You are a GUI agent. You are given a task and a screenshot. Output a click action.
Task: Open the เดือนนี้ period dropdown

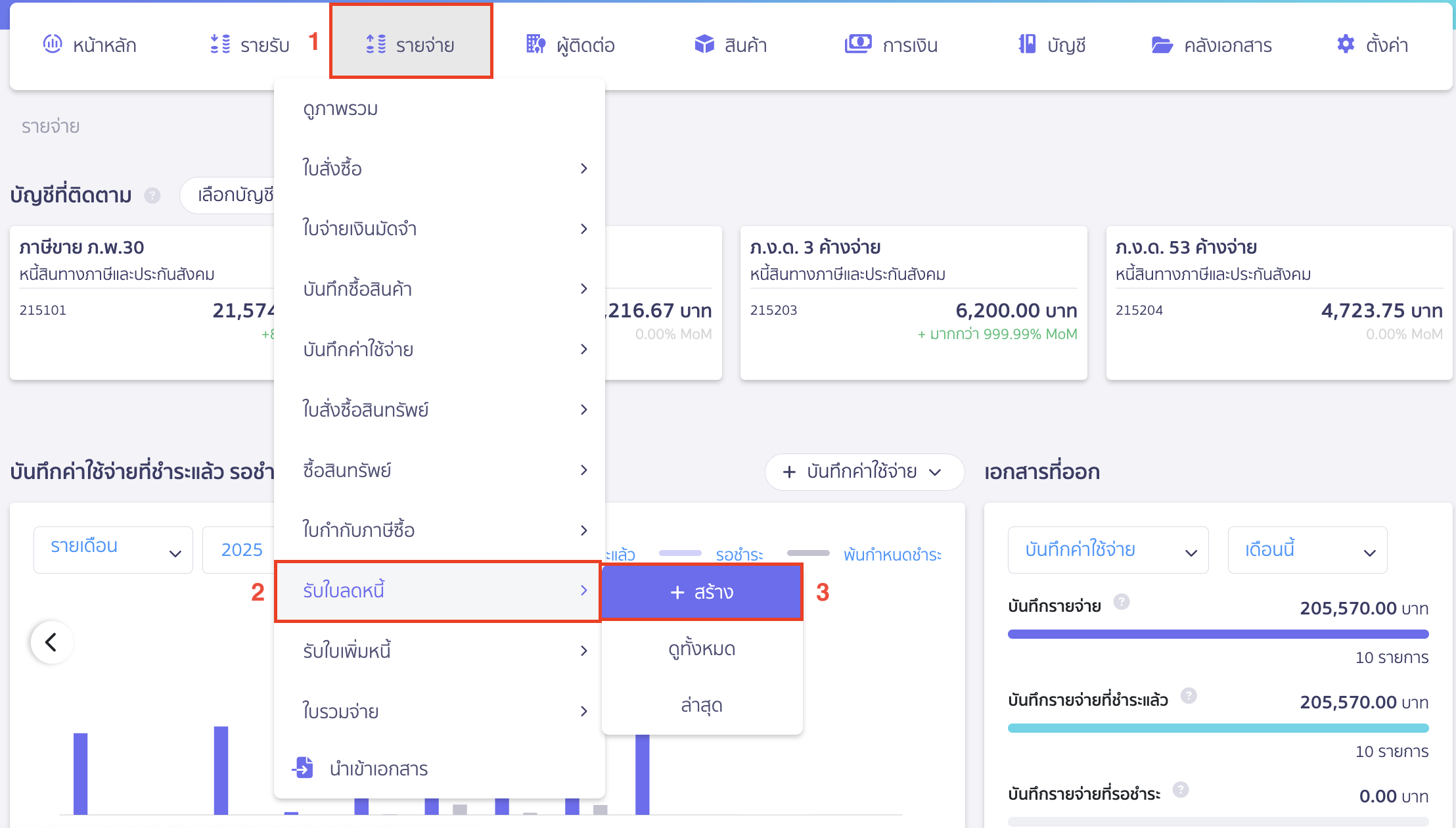coord(1308,549)
